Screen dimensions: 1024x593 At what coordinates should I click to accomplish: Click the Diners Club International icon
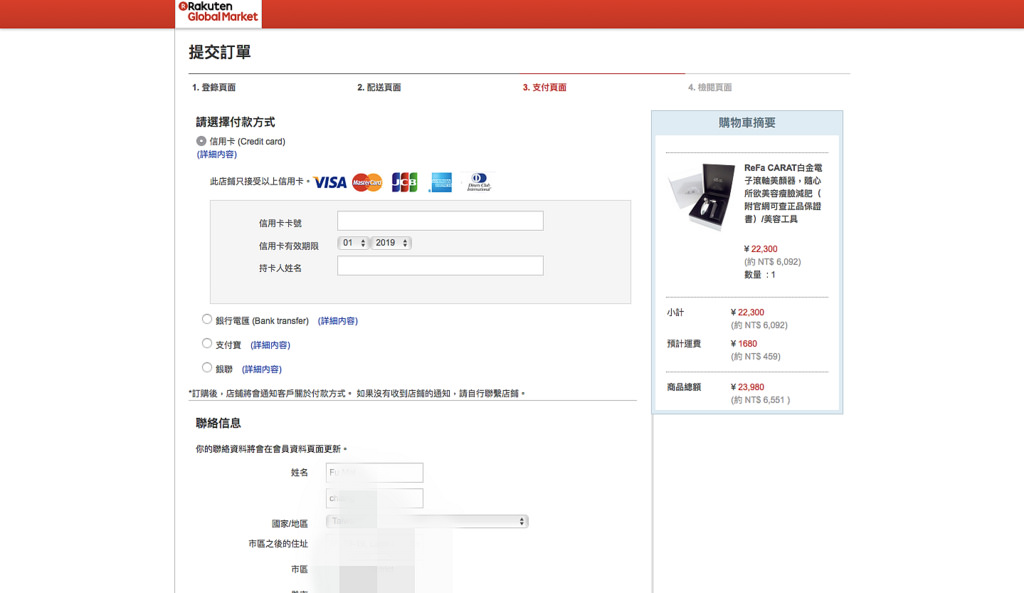[479, 182]
